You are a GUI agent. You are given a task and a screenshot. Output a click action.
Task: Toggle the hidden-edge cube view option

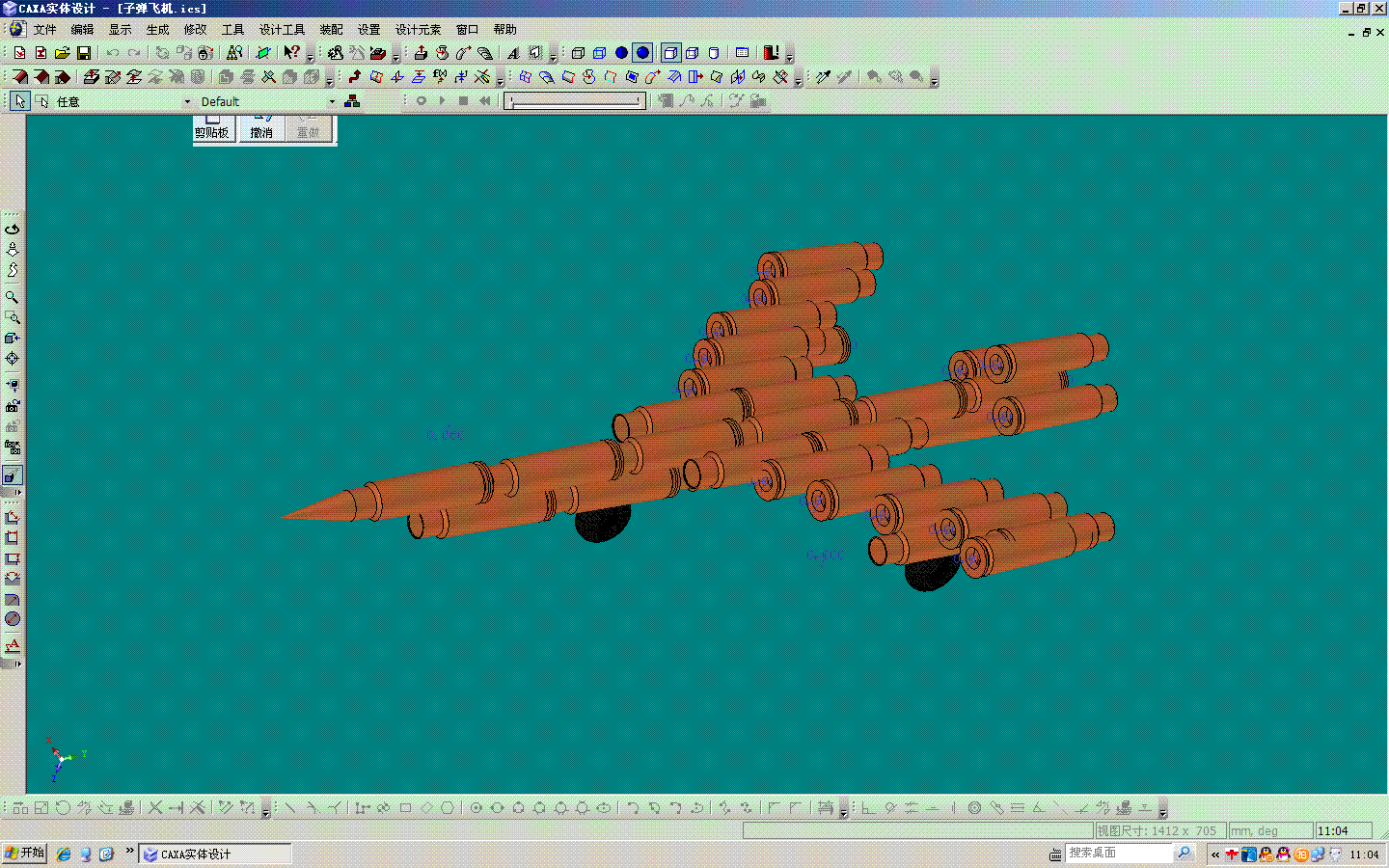pos(692,53)
